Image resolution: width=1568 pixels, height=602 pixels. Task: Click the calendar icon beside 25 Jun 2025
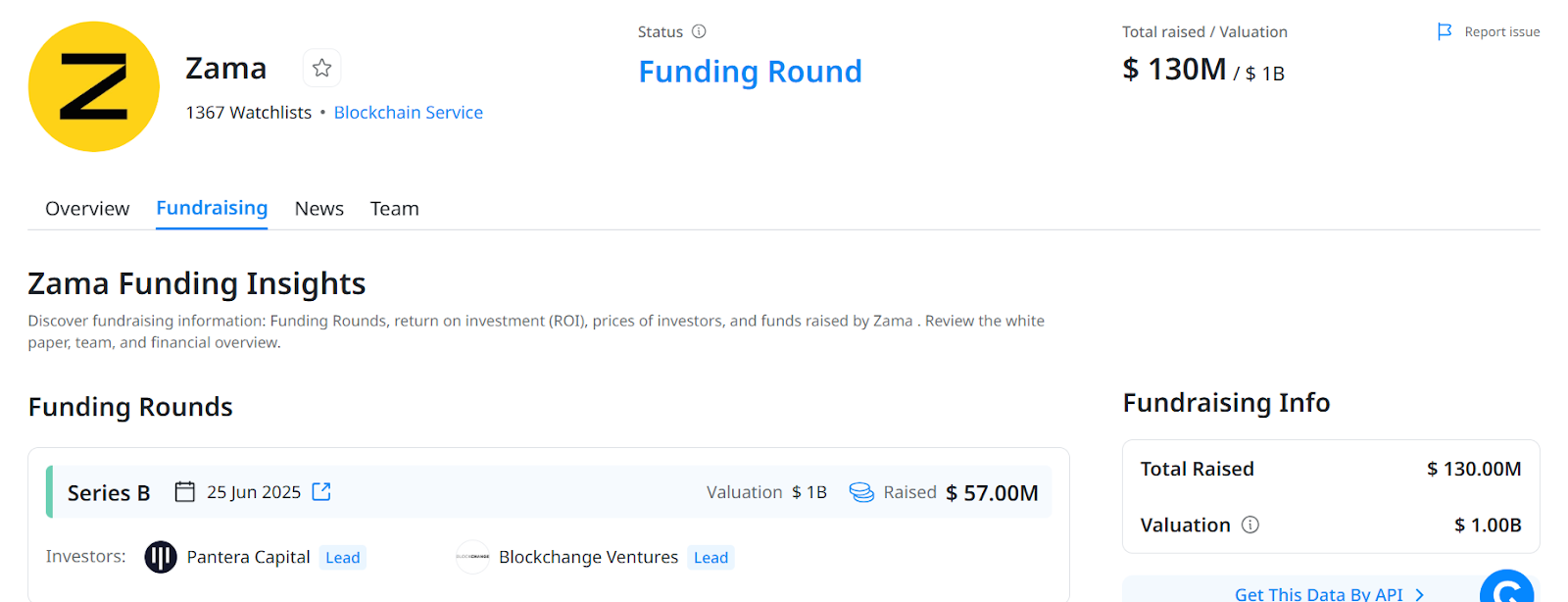[184, 491]
